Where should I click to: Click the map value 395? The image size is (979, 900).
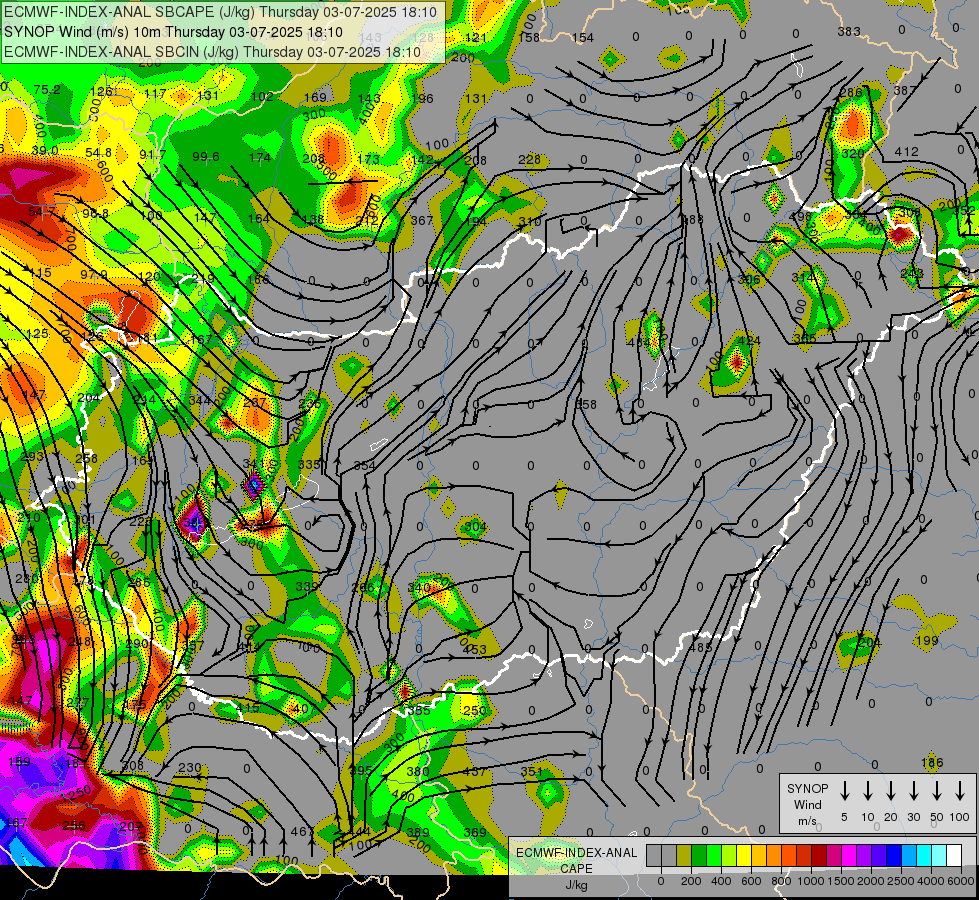(x=360, y=771)
